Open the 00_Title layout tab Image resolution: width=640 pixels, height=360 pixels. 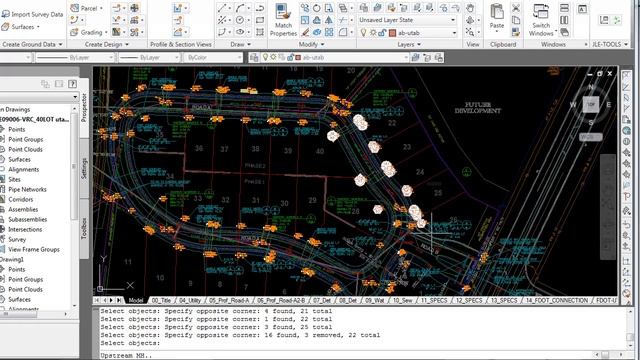[x=161, y=300]
